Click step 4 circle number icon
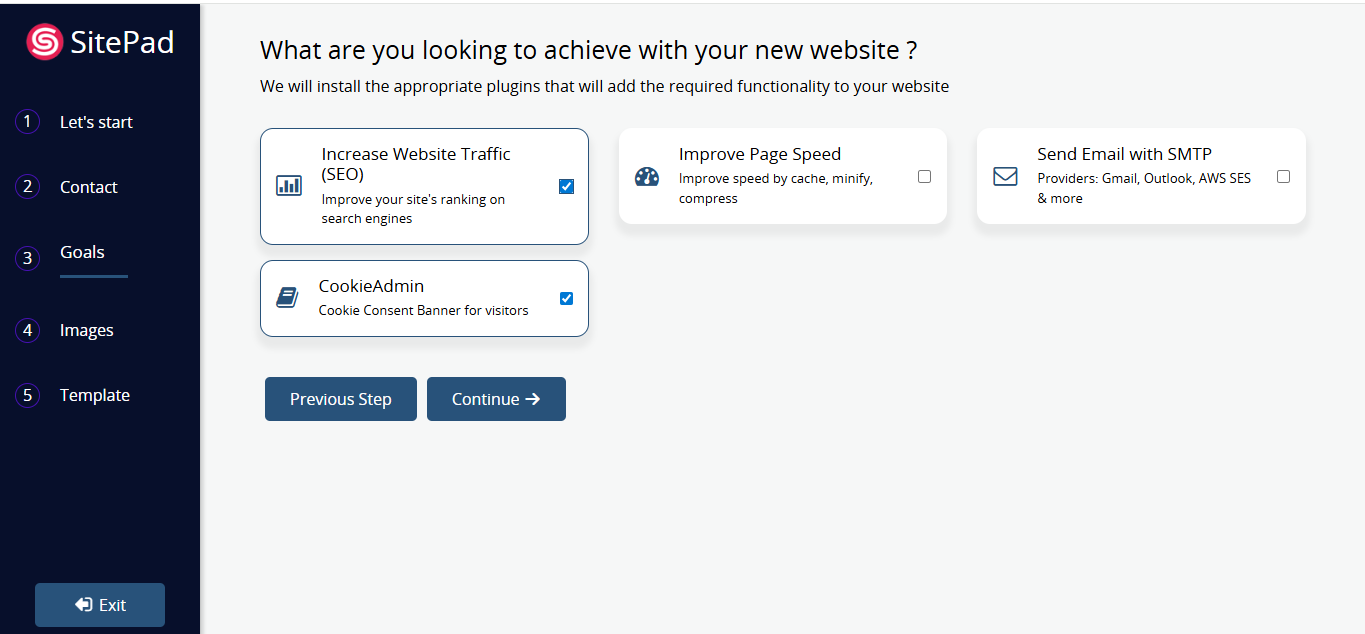 click(x=27, y=330)
